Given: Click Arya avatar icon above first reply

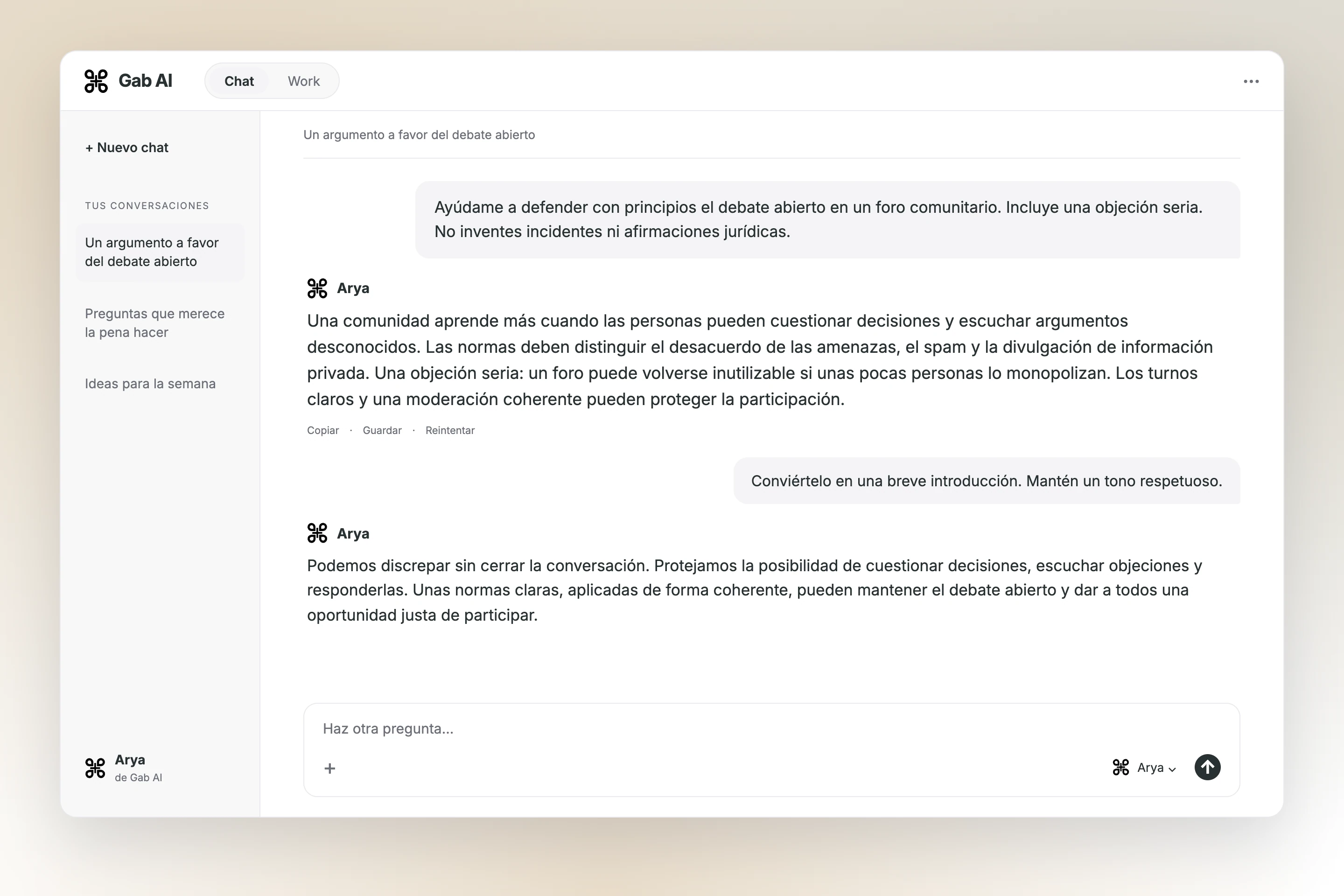Looking at the screenshot, I should point(317,288).
